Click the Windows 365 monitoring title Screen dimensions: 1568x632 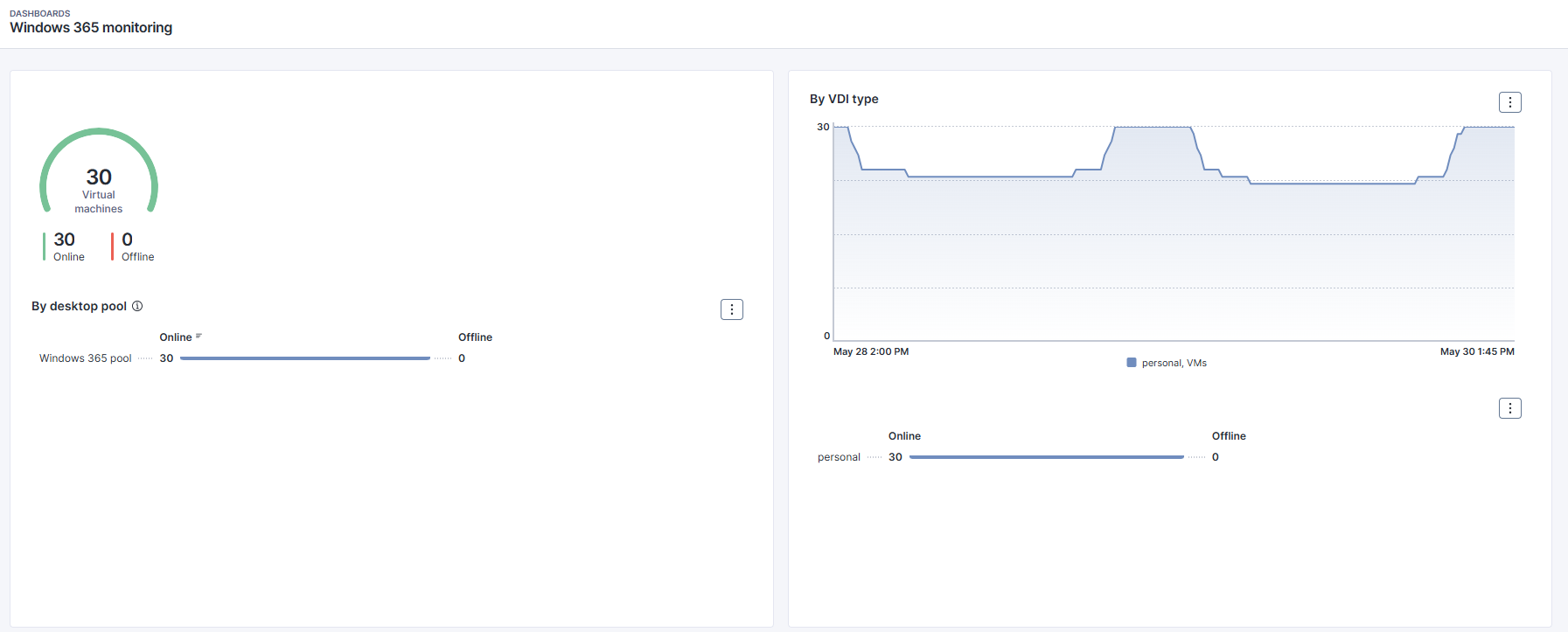click(x=91, y=28)
